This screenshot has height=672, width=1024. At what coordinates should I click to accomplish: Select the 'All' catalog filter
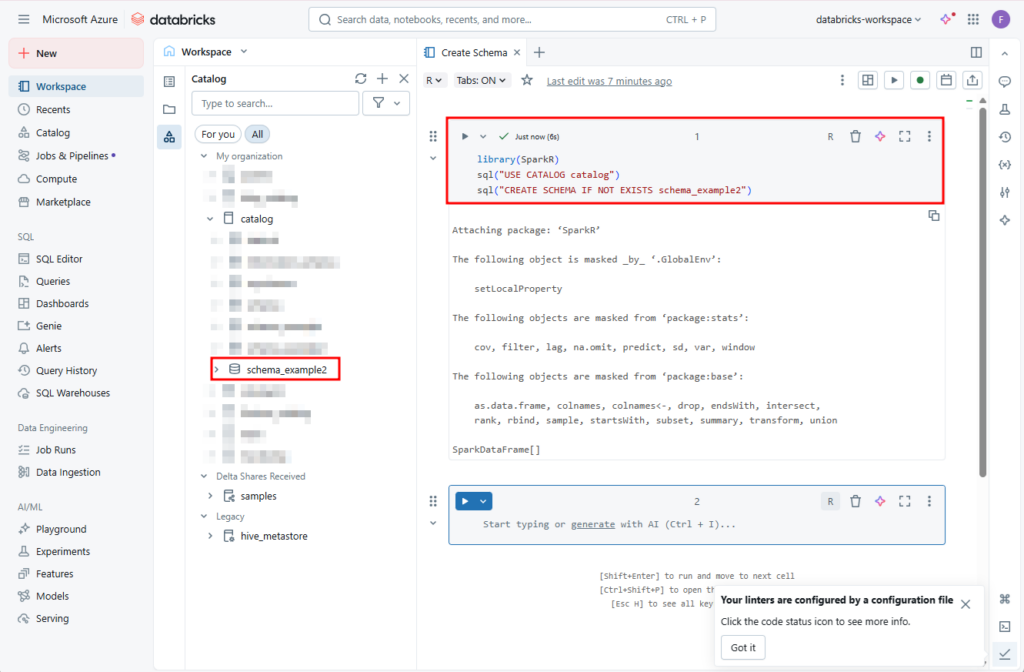point(258,134)
